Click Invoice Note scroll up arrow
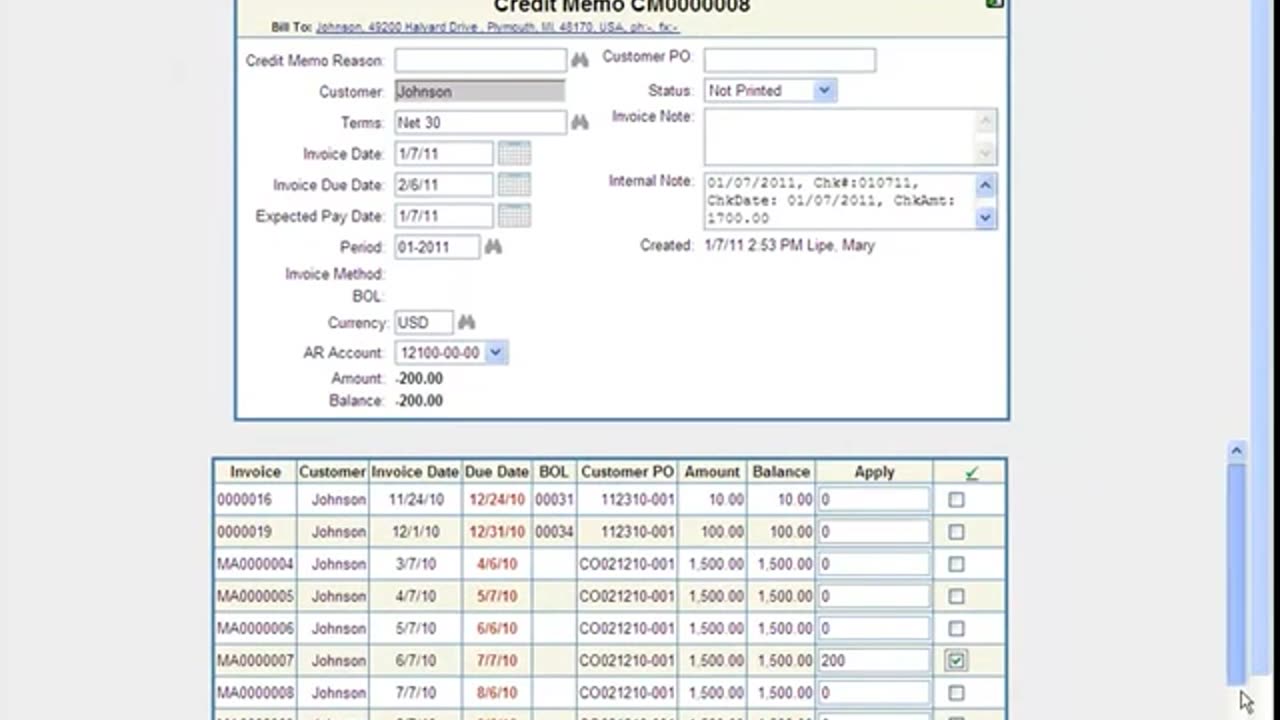This screenshot has height=720, width=1280. pyautogui.click(x=985, y=121)
